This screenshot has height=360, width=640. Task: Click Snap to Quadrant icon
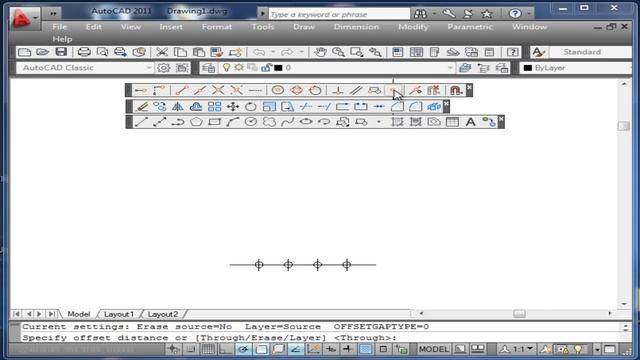pos(296,90)
